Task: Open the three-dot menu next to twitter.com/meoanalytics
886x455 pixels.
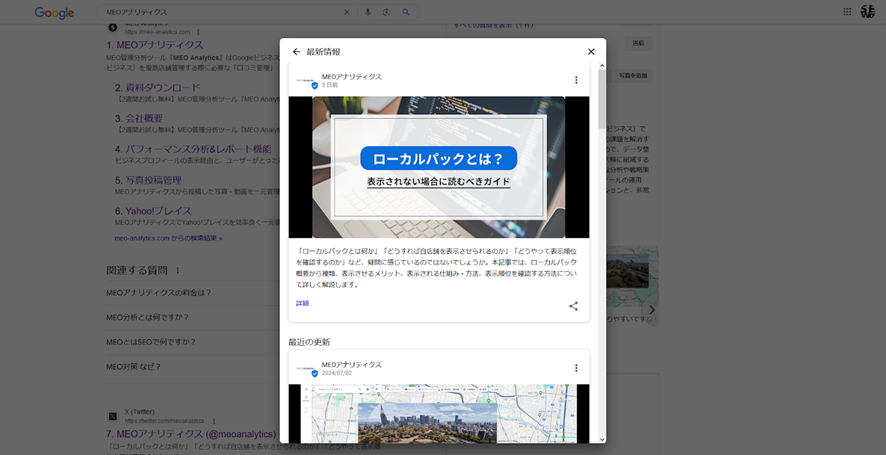Action: (x=214, y=421)
